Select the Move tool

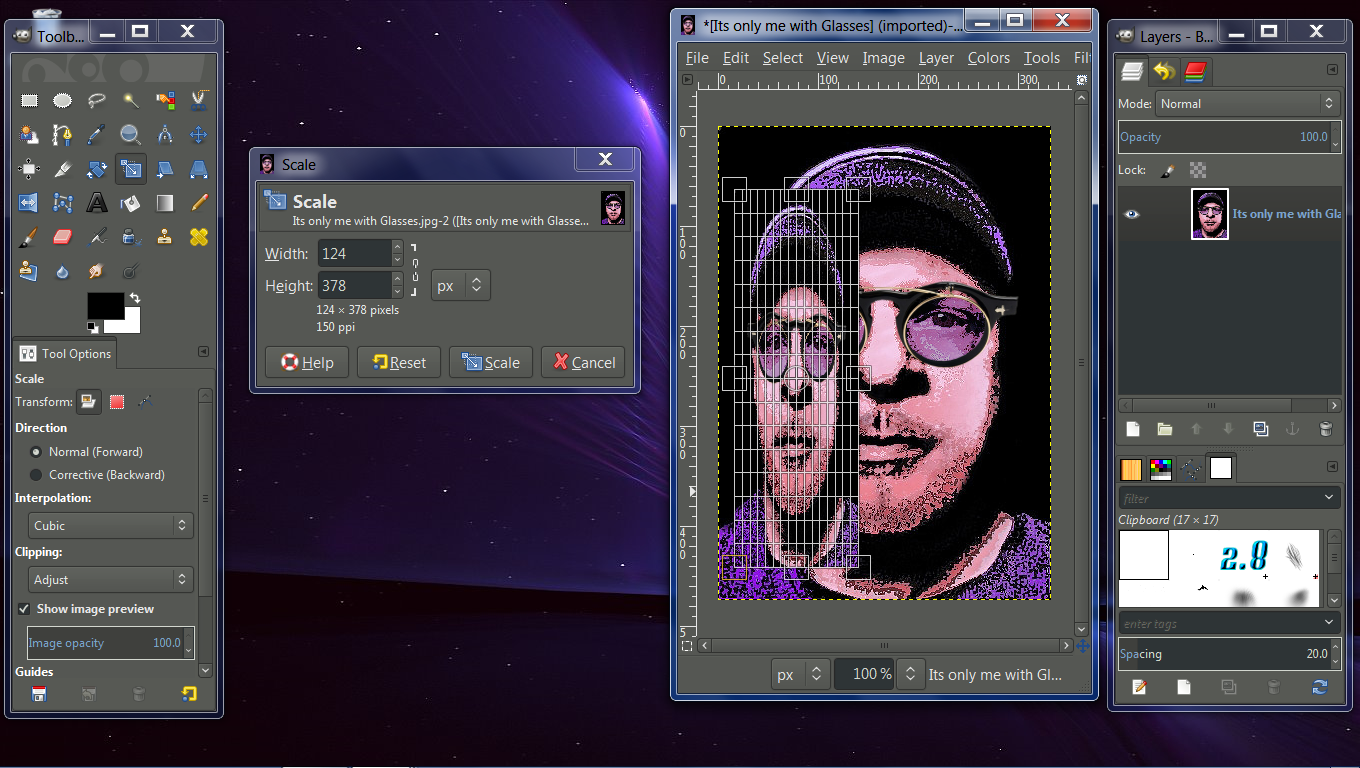[x=198, y=134]
